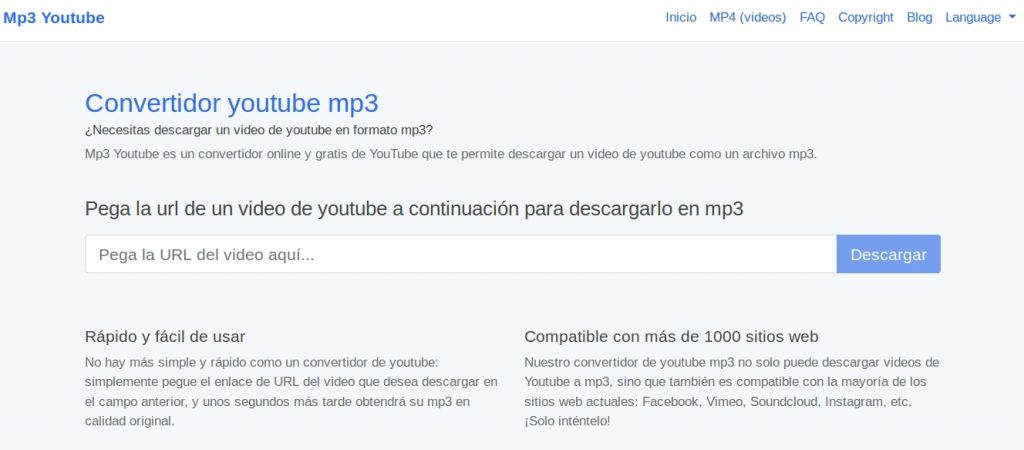This screenshot has width=1024, height=450.
Task: Open the MP4 (videos) converter page
Action: [747, 18]
